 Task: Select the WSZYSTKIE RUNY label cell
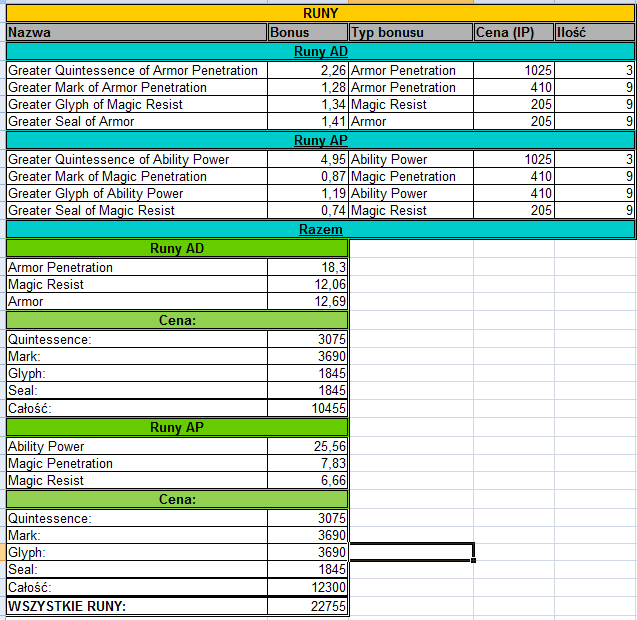[x=137, y=606]
